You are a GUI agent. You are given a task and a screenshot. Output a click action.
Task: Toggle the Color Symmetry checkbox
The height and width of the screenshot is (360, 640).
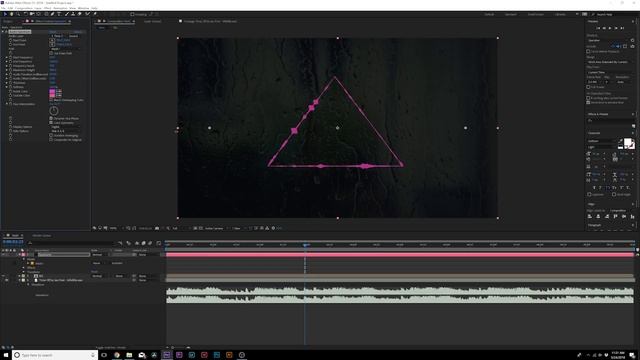tap(51, 122)
